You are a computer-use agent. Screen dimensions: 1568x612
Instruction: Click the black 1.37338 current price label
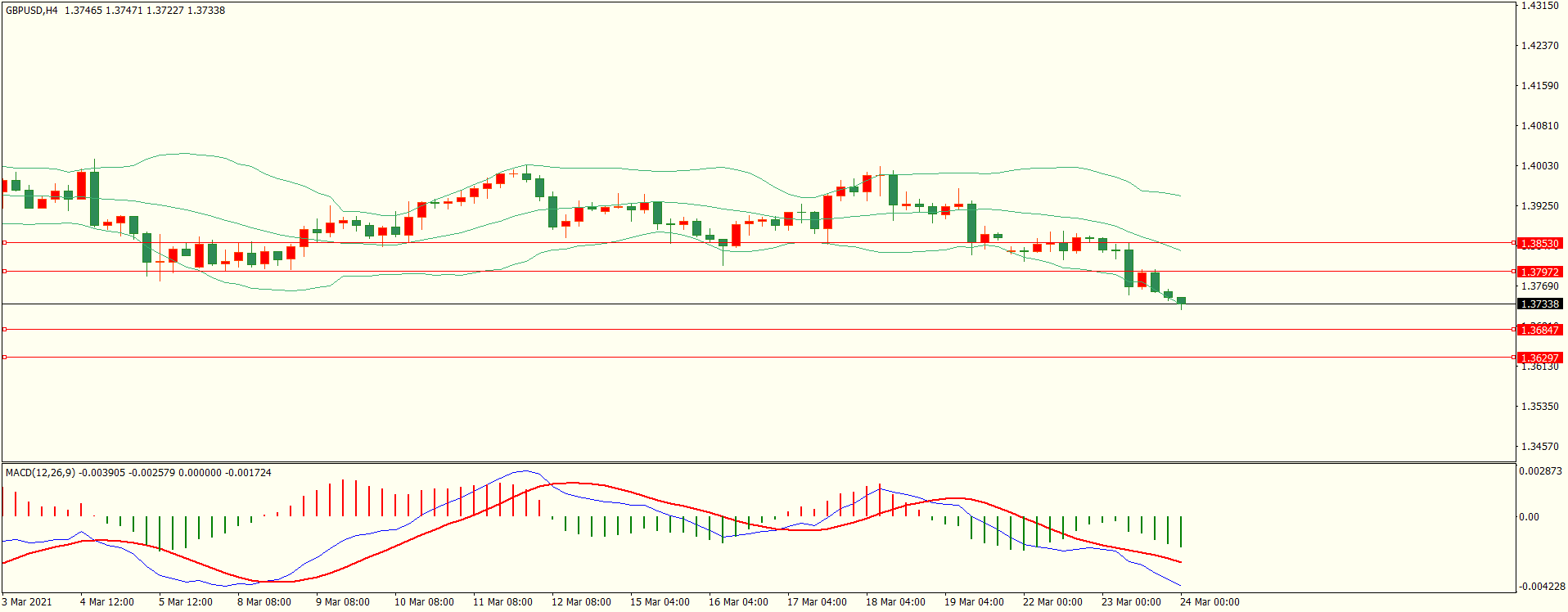1539,304
